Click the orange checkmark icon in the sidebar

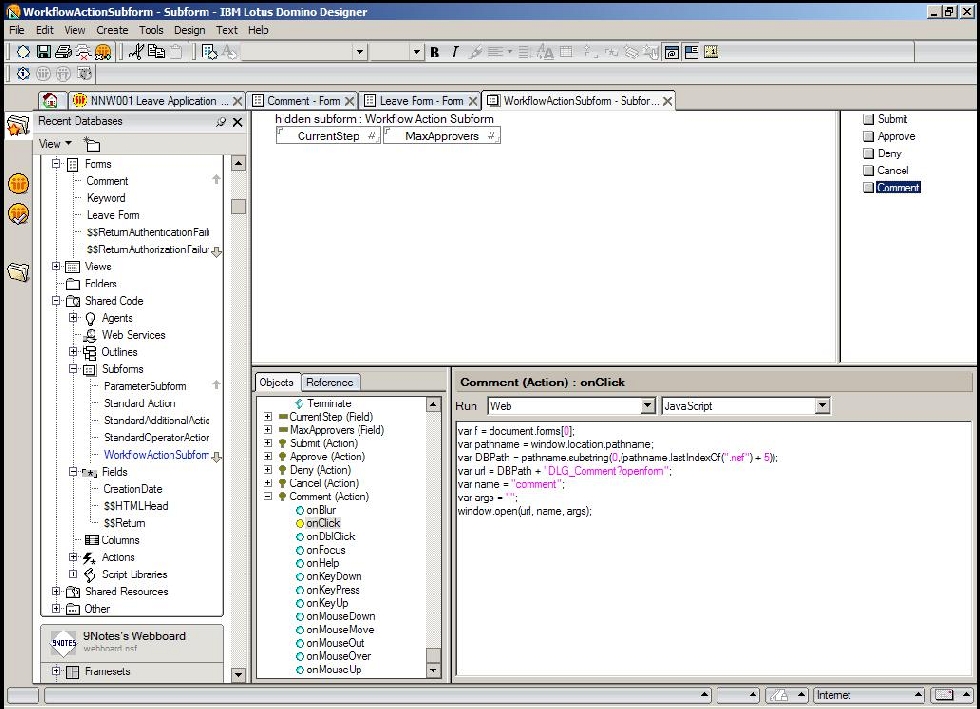[x=18, y=214]
